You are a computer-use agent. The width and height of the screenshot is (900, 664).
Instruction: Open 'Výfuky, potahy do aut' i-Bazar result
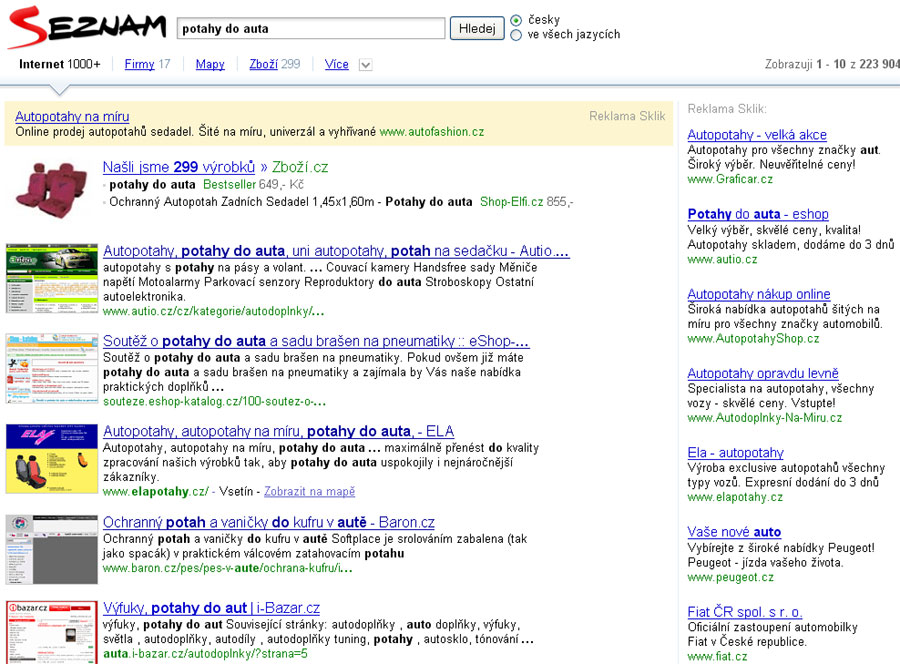[x=211, y=608]
